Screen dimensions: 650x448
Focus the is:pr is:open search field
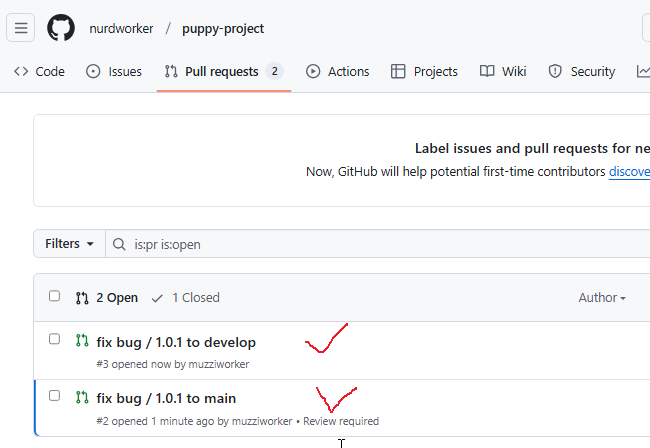pos(378,244)
